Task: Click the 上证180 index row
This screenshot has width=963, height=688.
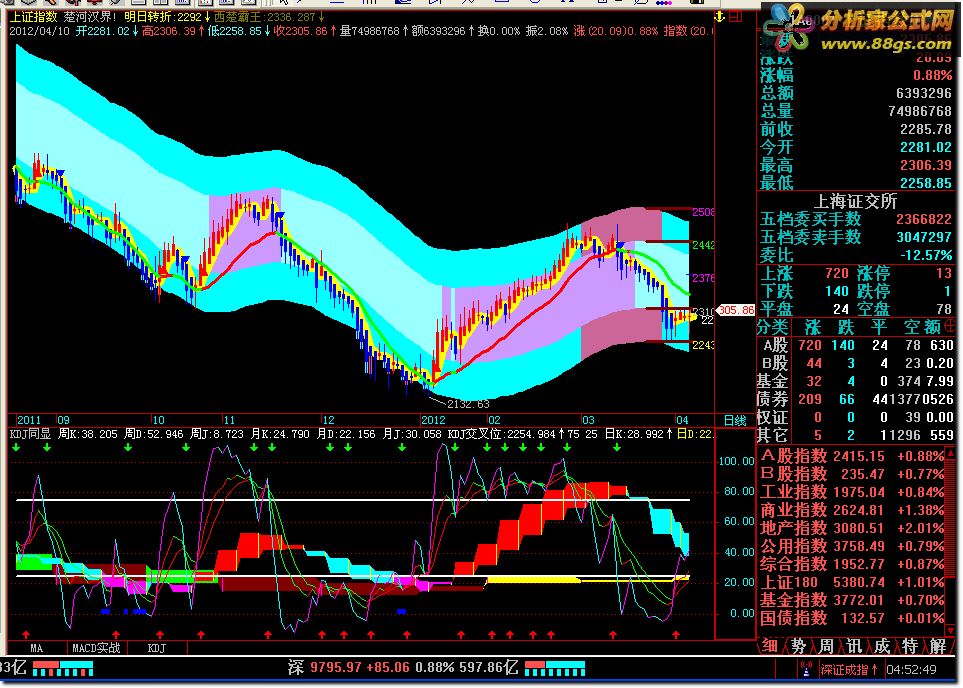Action: click(x=789, y=581)
